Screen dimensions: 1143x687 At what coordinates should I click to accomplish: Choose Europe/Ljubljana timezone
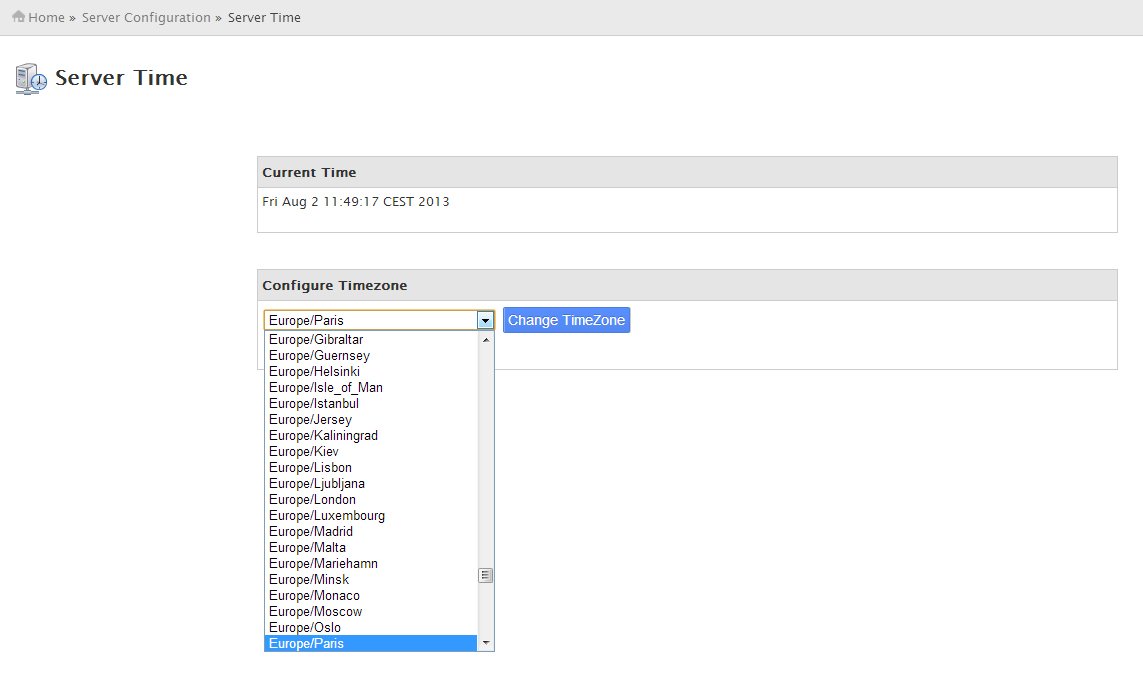click(371, 484)
